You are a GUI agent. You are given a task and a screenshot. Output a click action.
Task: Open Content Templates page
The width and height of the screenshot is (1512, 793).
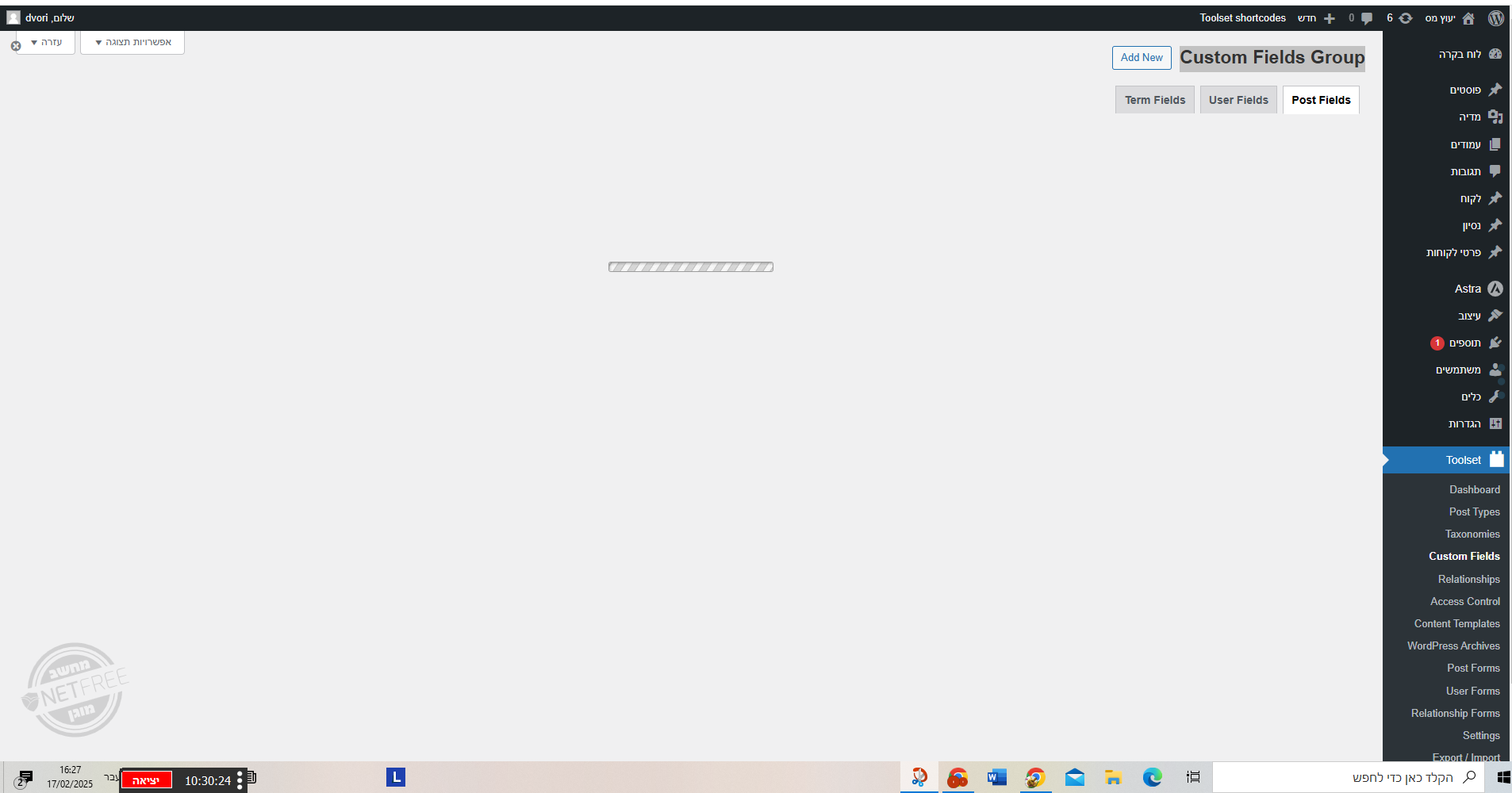(x=1456, y=623)
